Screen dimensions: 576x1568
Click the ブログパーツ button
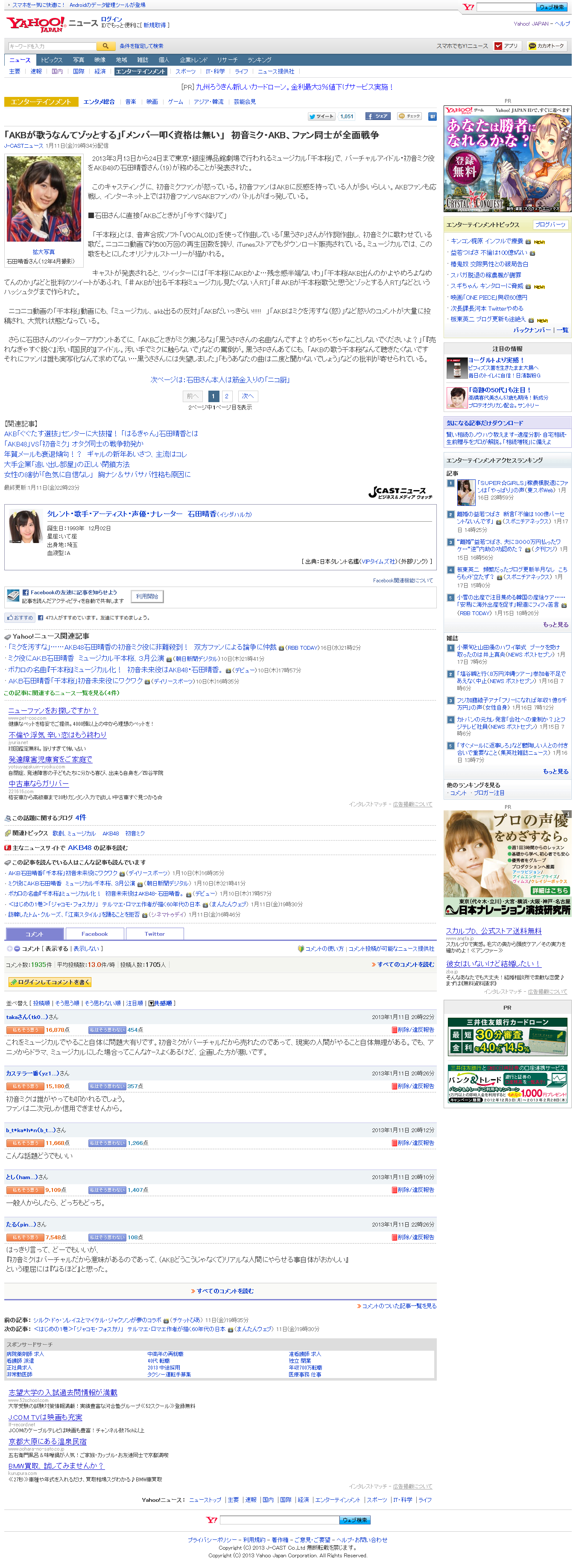click(550, 225)
